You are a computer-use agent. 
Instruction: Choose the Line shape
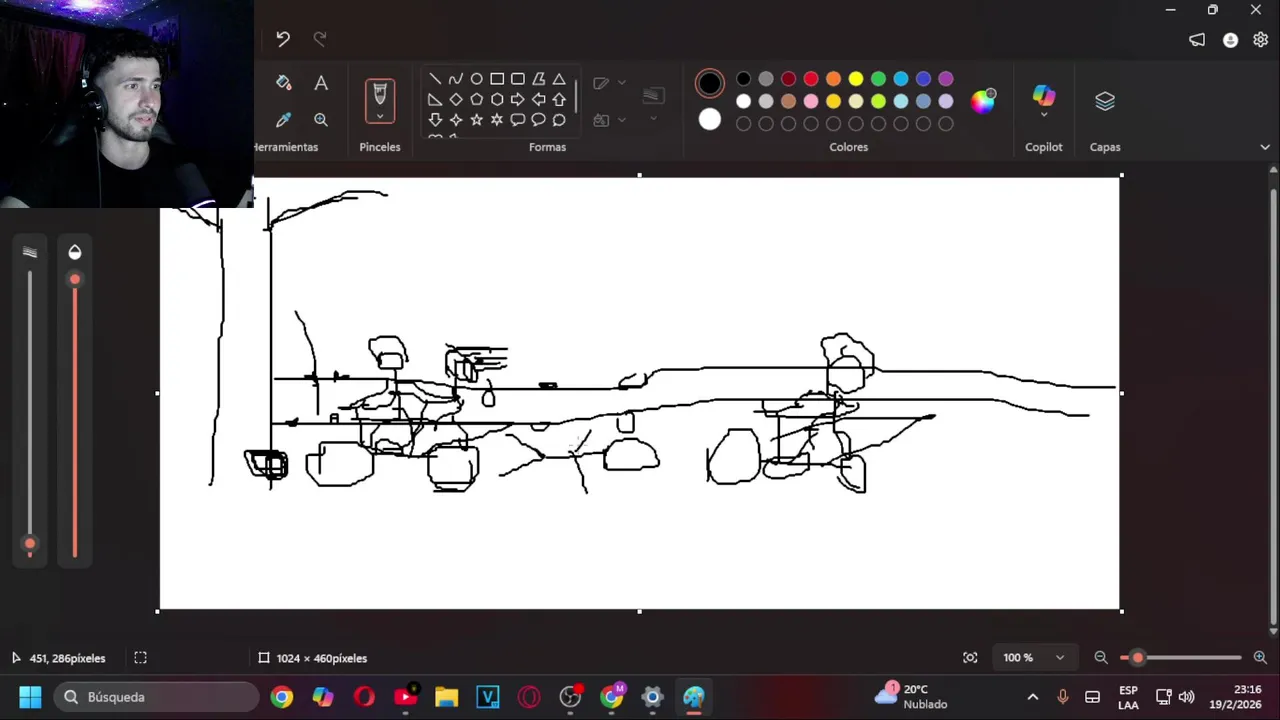click(435, 79)
